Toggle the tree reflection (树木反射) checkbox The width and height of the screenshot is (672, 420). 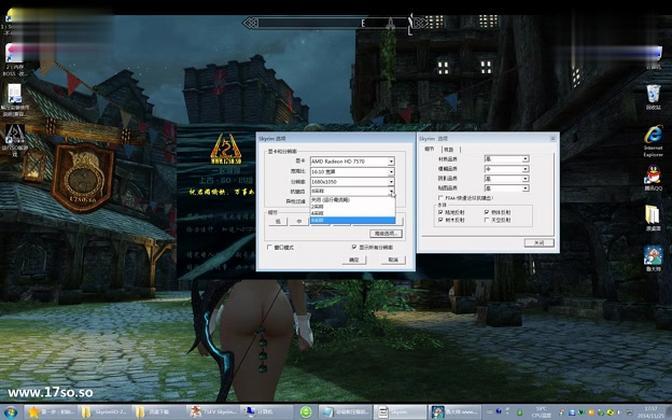441,220
